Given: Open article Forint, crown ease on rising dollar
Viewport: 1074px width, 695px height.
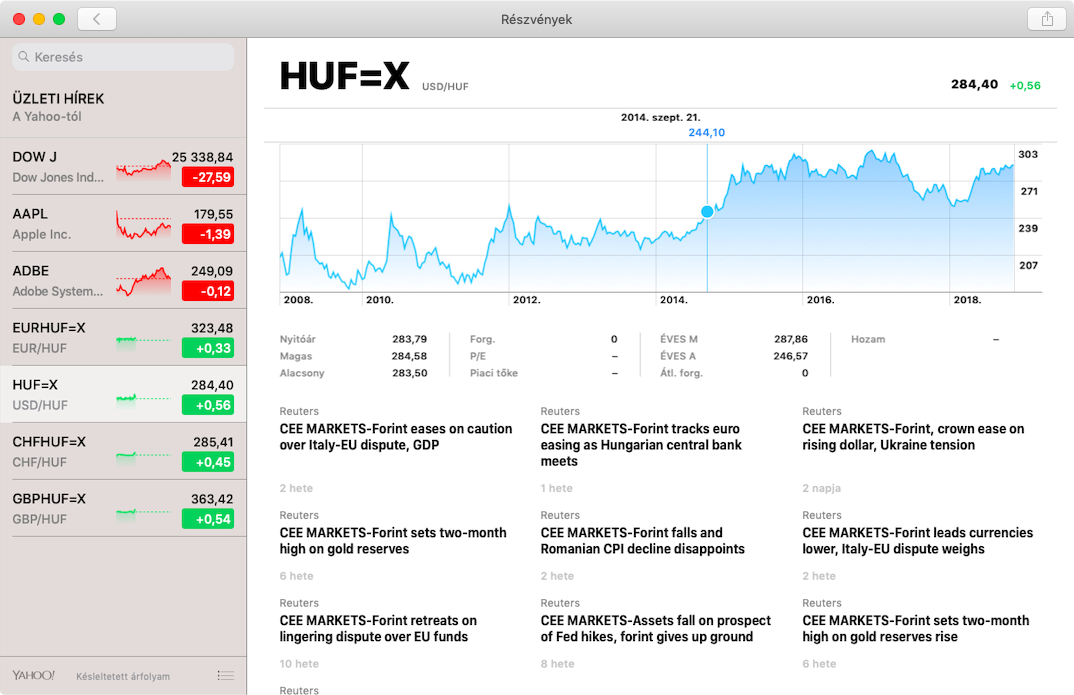Looking at the screenshot, I should (x=913, y=437).
